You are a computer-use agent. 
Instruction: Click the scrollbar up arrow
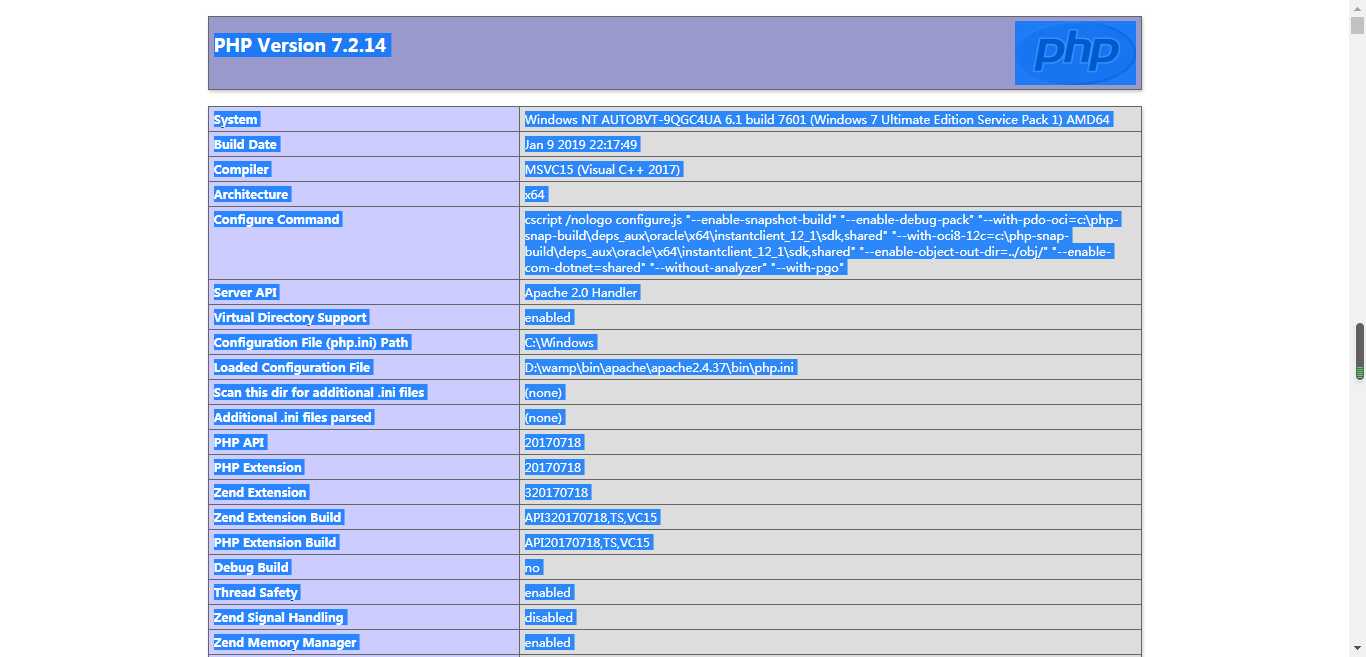[x=1358, y=8]
